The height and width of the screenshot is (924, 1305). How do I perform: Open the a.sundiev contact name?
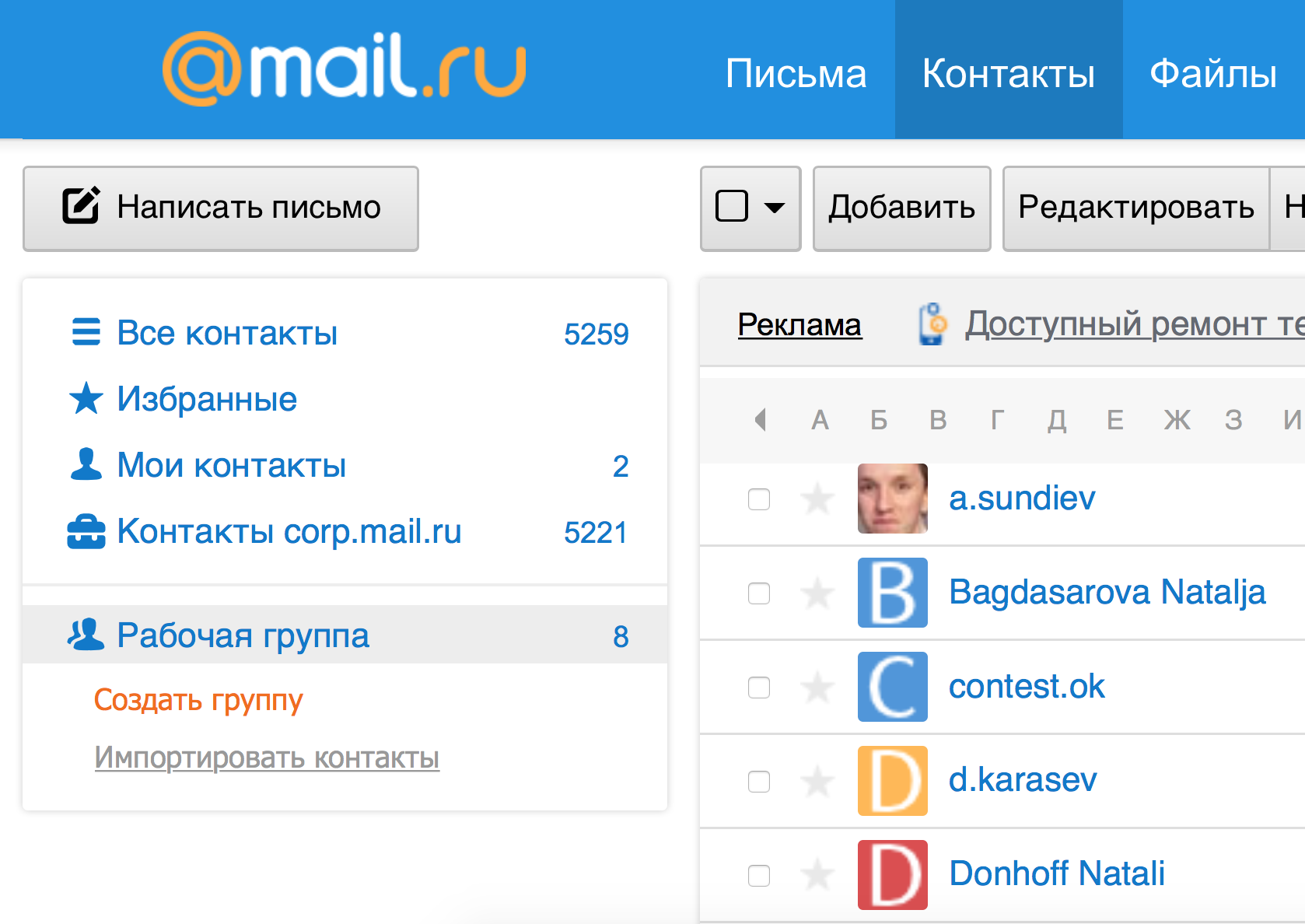(x=1022, y=498)
